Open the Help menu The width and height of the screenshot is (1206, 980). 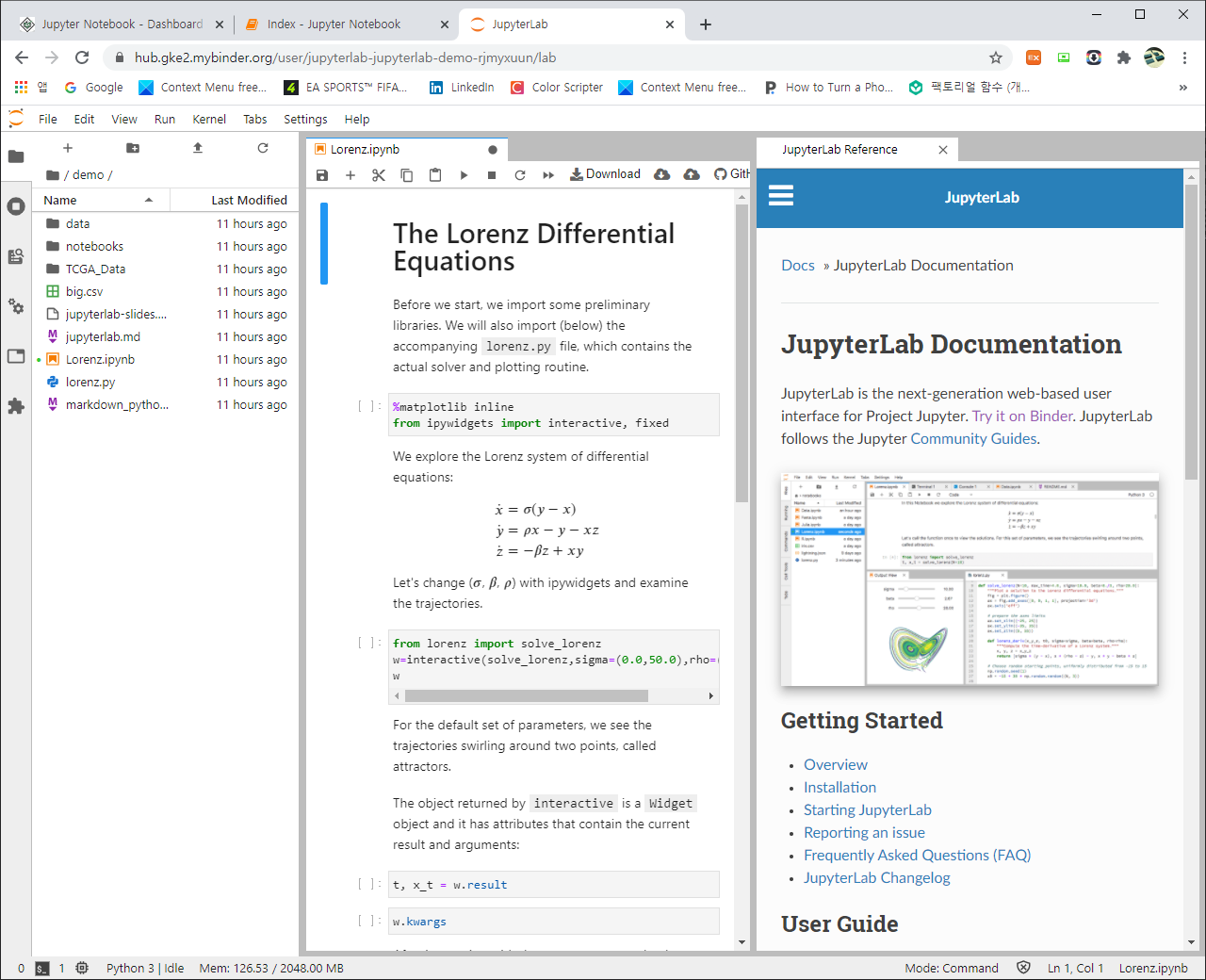coord(357,120)
